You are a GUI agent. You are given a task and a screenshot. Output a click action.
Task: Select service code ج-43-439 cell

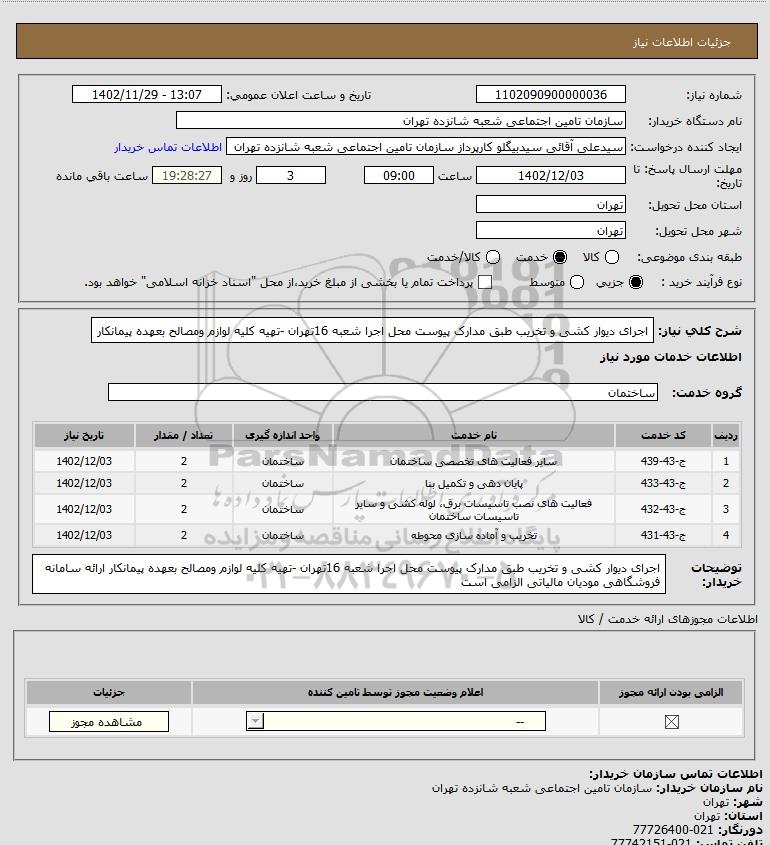point(663,461)
